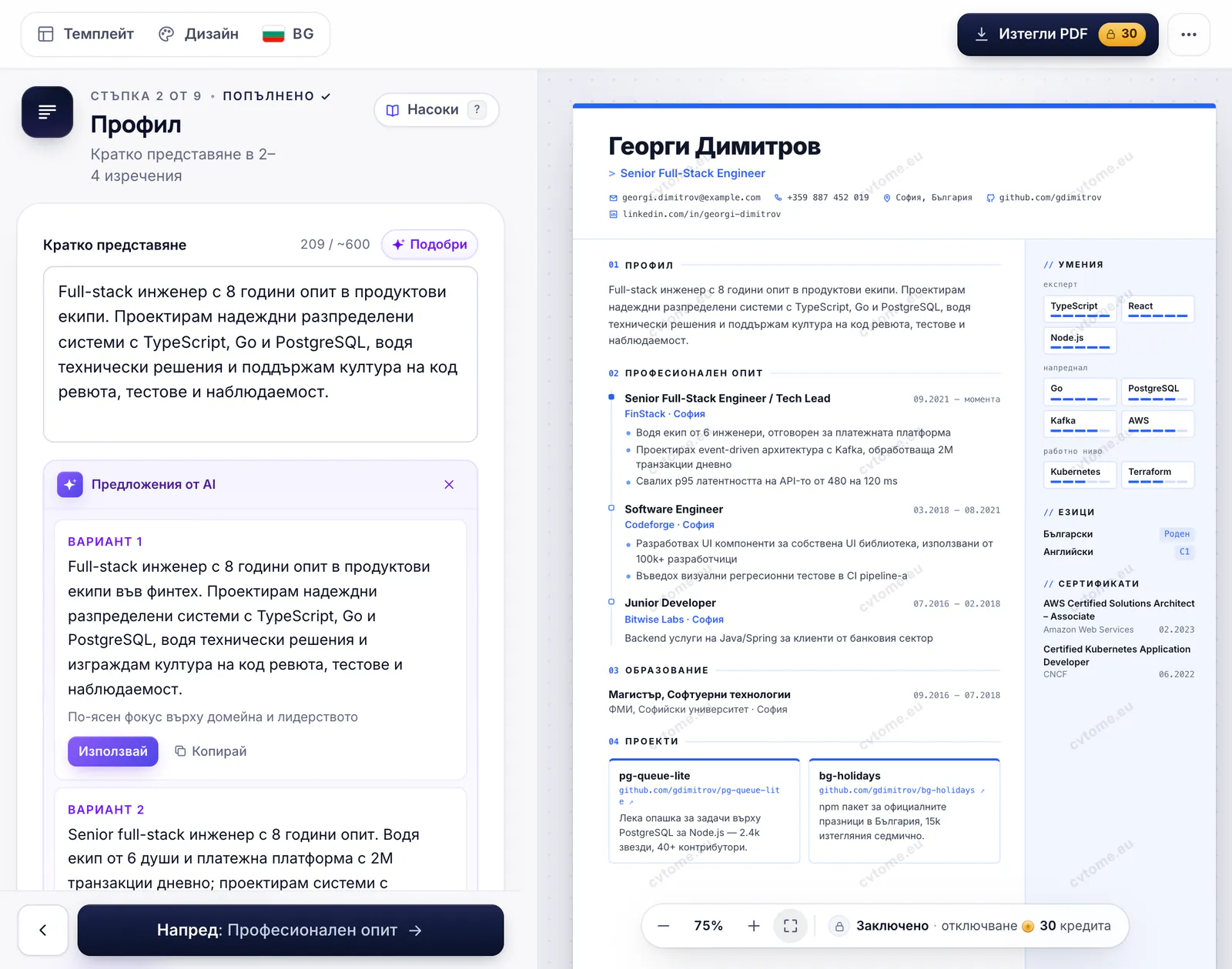Click the pg-queue-lite project card
The height and width of the screenshot is (969, 1232).
click(704, 811)
